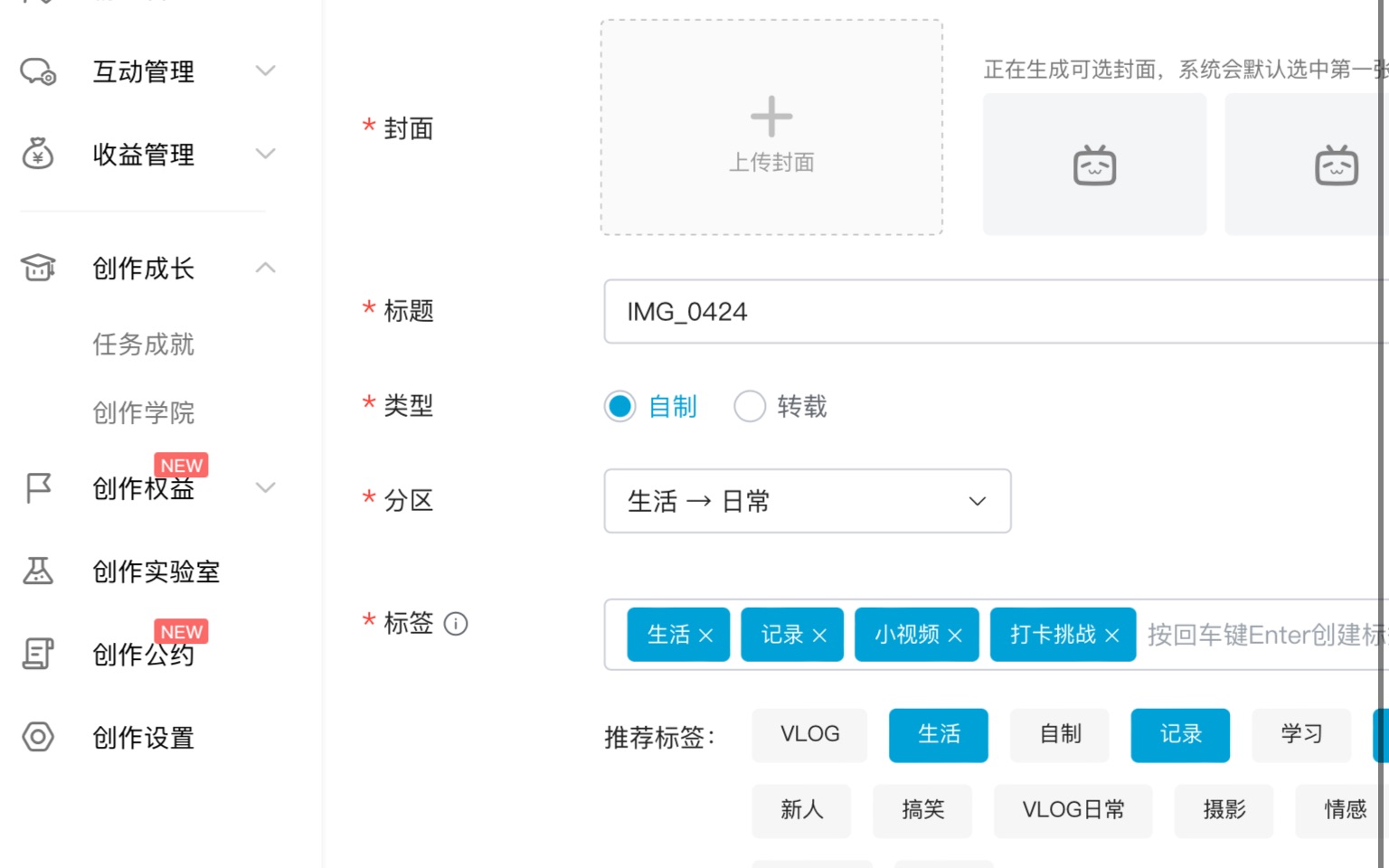Open the 创作公约 menu item

[144, 654]
